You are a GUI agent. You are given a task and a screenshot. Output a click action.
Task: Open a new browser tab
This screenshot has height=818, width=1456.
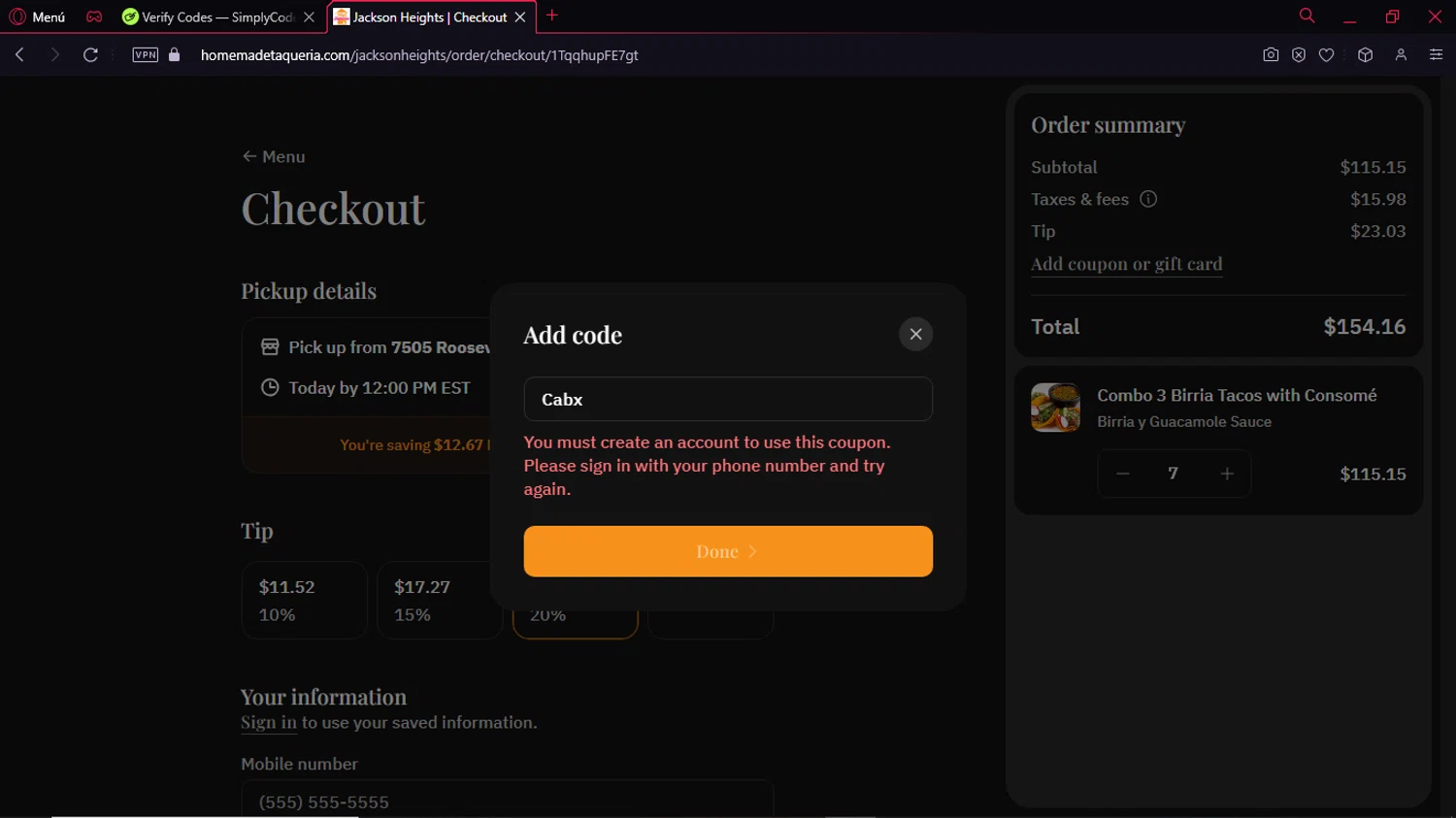tap(552, 16)
